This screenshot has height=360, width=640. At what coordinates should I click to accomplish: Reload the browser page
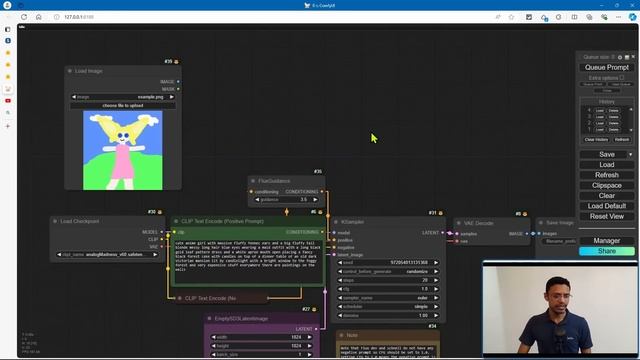[24, 17]
